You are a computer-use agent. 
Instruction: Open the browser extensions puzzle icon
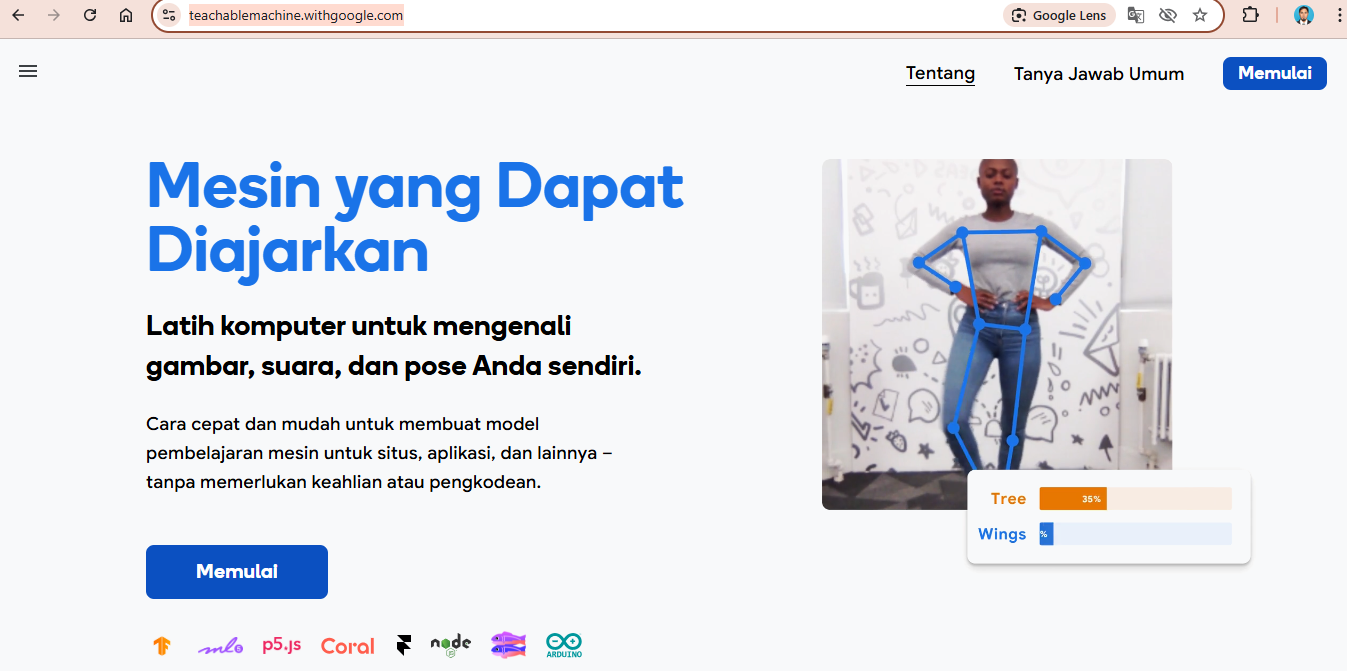click(x=1251, y=15)
